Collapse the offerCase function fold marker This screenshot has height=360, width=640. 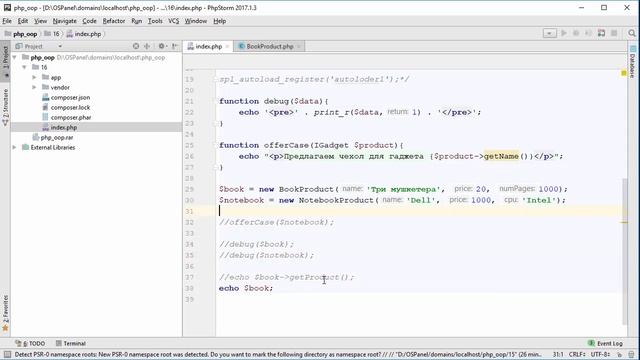(216, 145)
